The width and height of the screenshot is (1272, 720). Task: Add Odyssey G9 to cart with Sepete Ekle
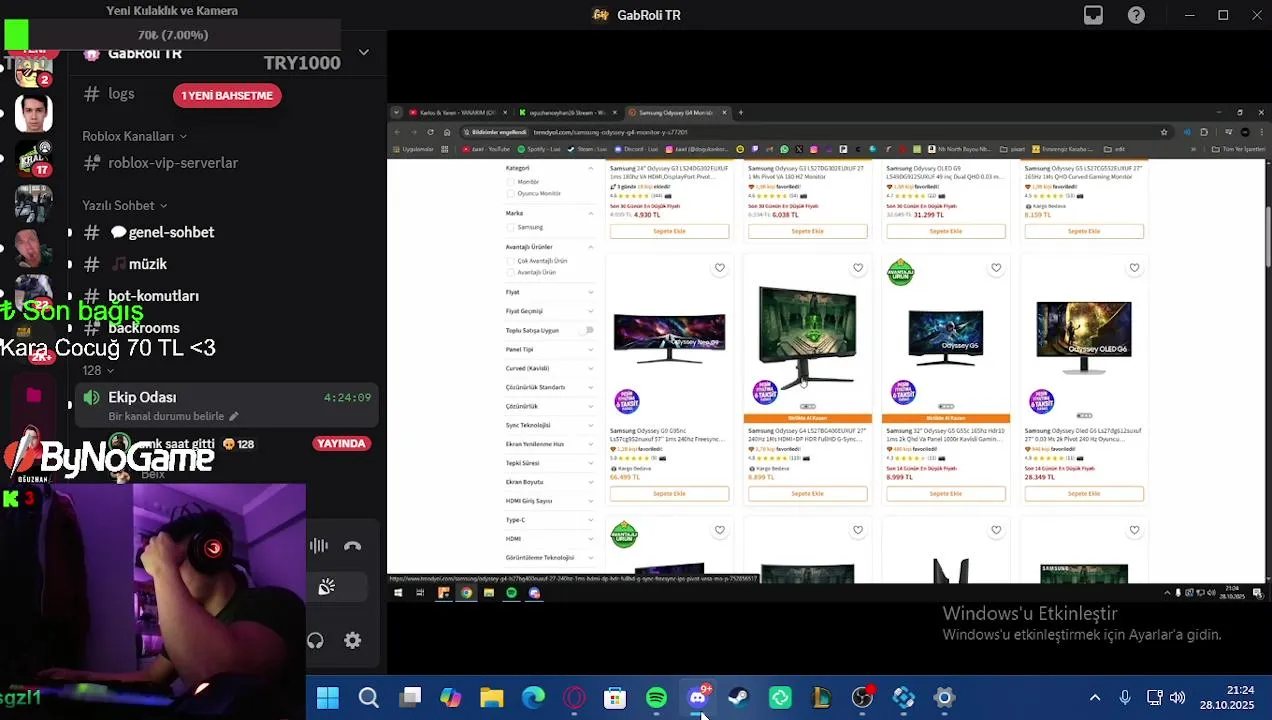tap(669, 493)
